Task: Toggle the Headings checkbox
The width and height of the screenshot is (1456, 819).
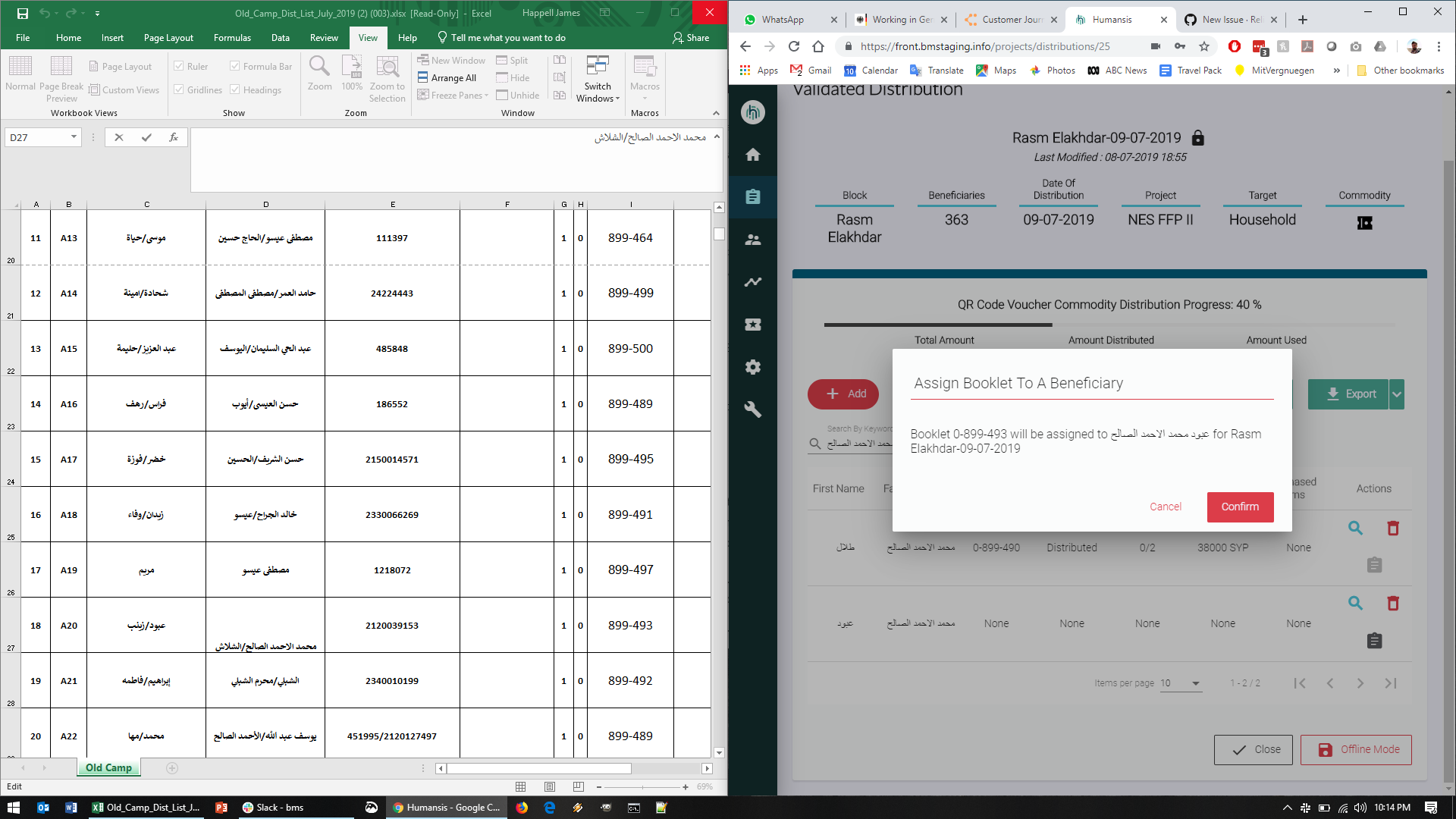Action: point(235,89)
